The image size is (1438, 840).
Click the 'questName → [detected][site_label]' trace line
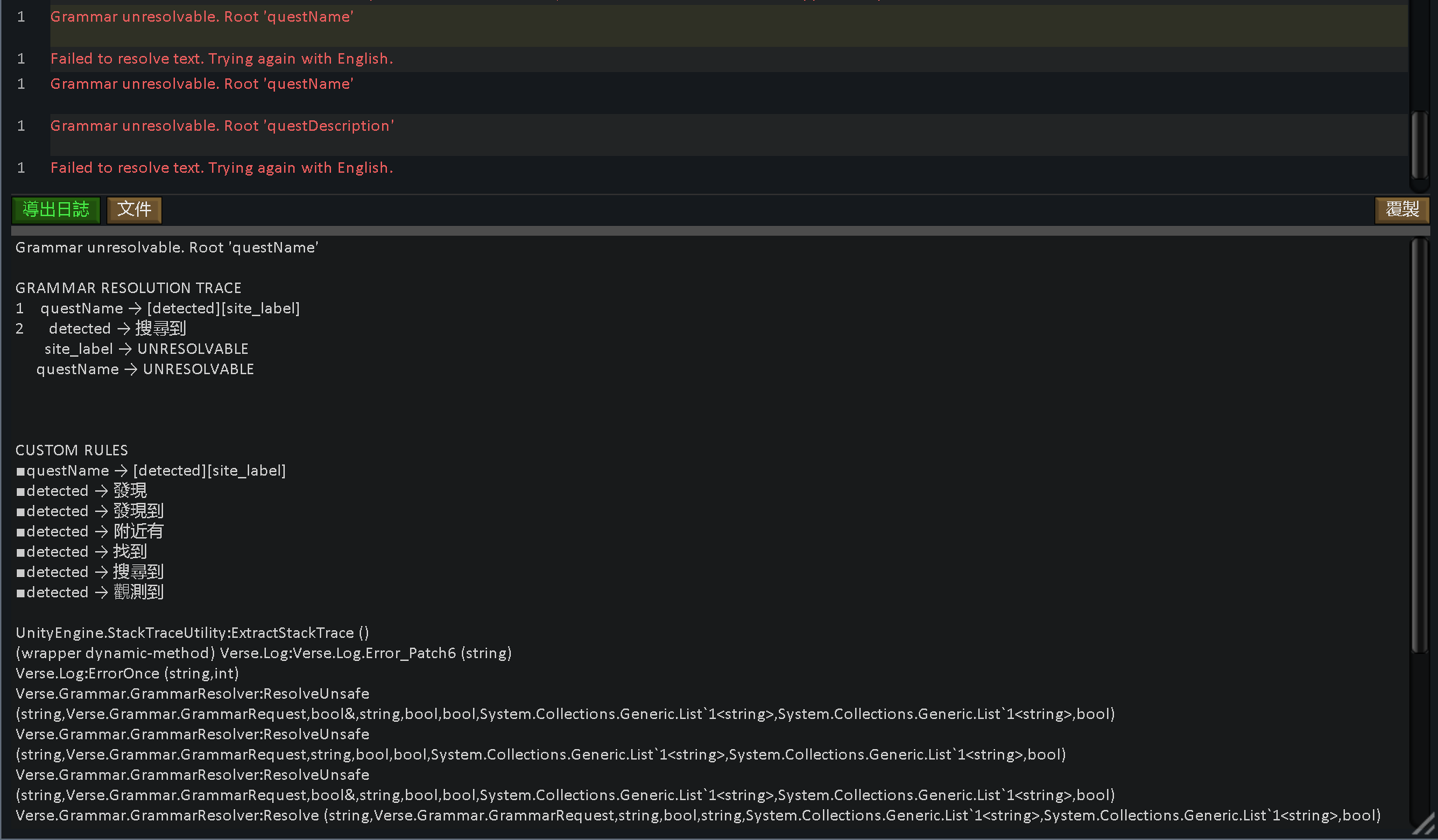pos(170,308)
